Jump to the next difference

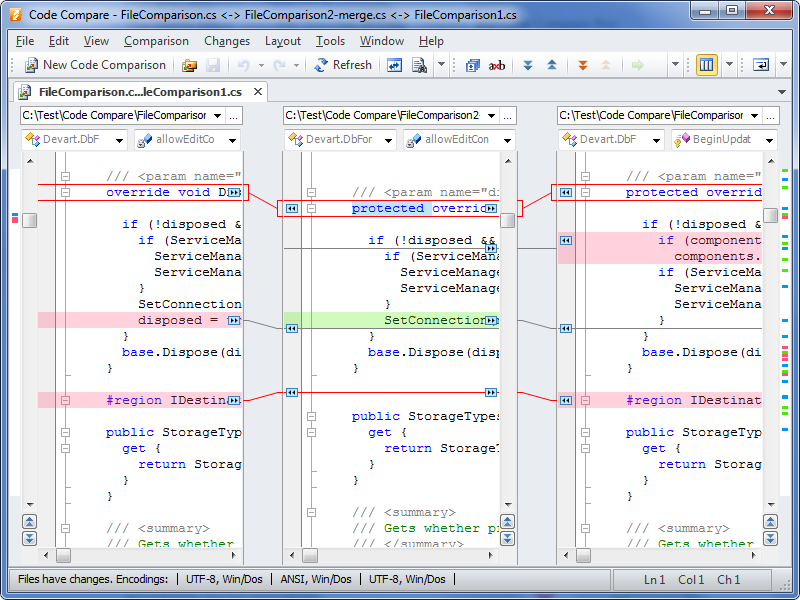(x=527, y=65)
